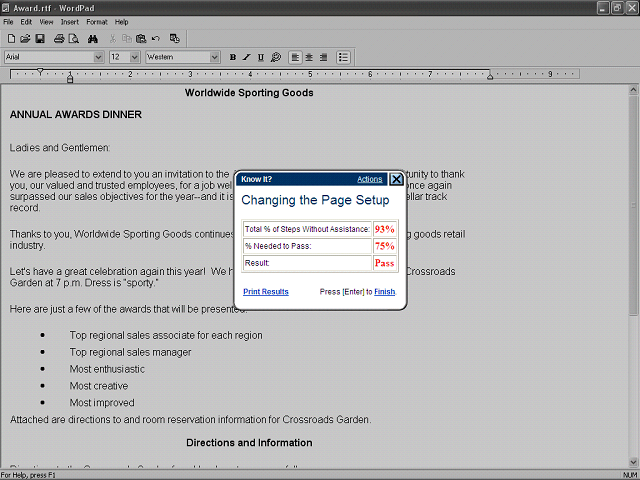Image resolution: width=640 pixels, height=480 pixels.
Task: Open the Edit menu
Action: (x=26, y=22)
